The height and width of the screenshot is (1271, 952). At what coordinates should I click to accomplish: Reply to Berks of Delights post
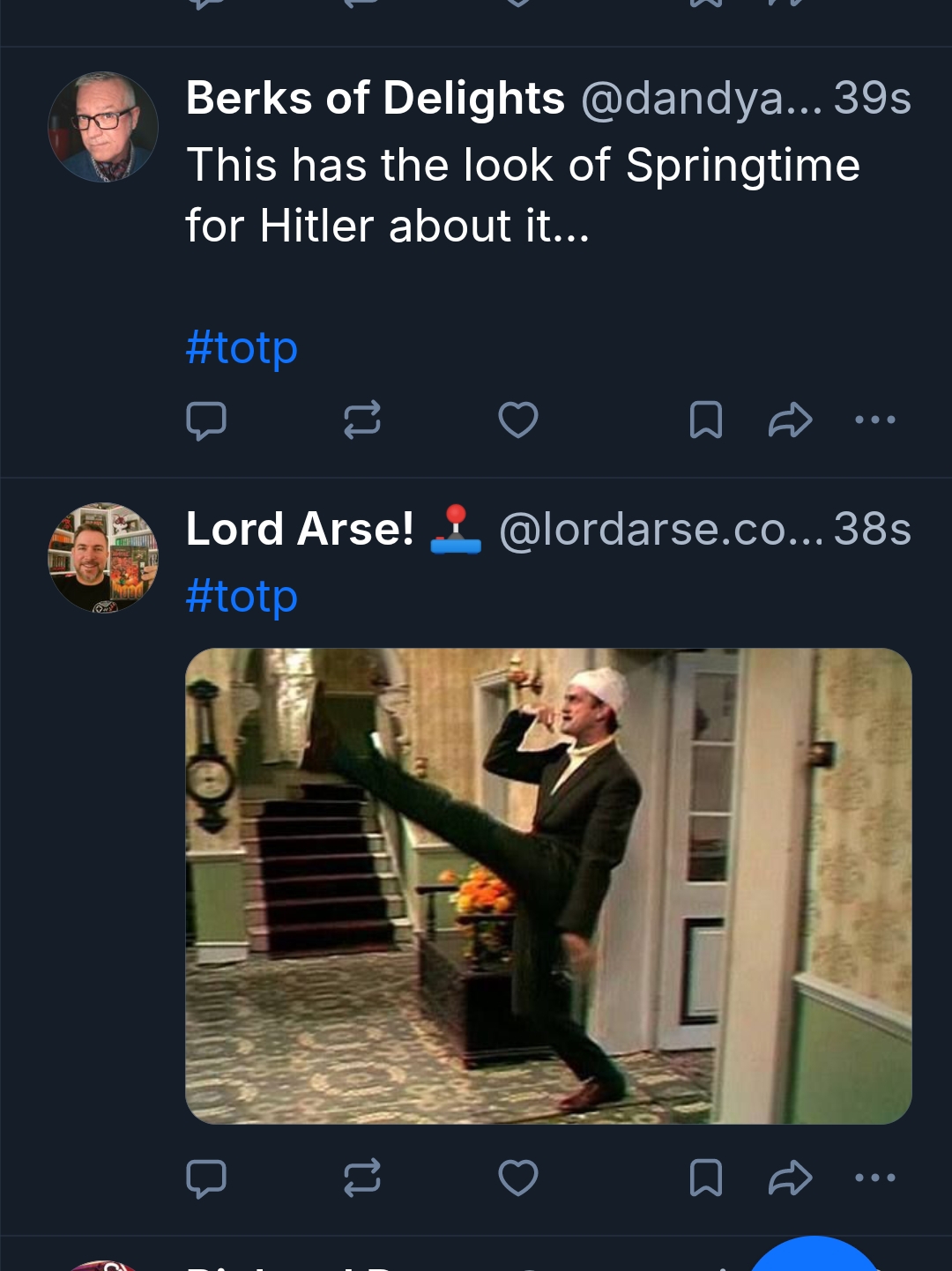[206, 420]
